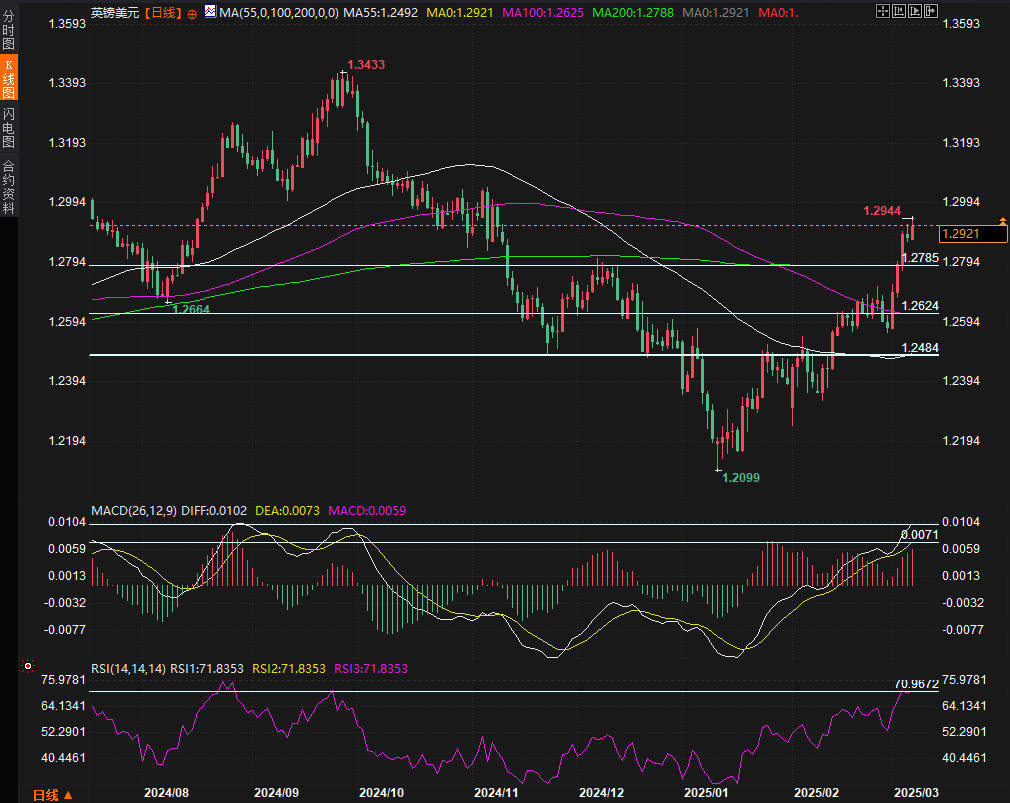Click the MACD(26,12,9) indicator label
Image resolution: width=1010 pixels, height=803 pixels.
tap(134, 510)
